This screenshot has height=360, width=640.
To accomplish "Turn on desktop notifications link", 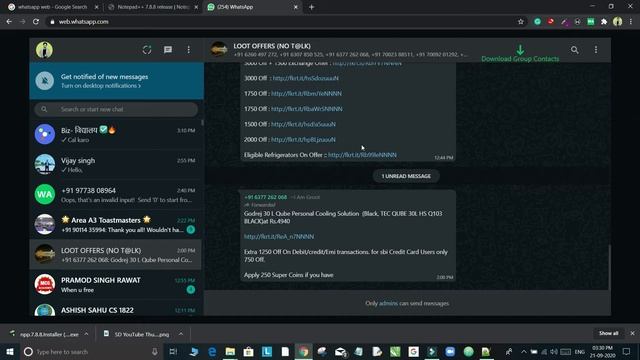I will 101,86.
